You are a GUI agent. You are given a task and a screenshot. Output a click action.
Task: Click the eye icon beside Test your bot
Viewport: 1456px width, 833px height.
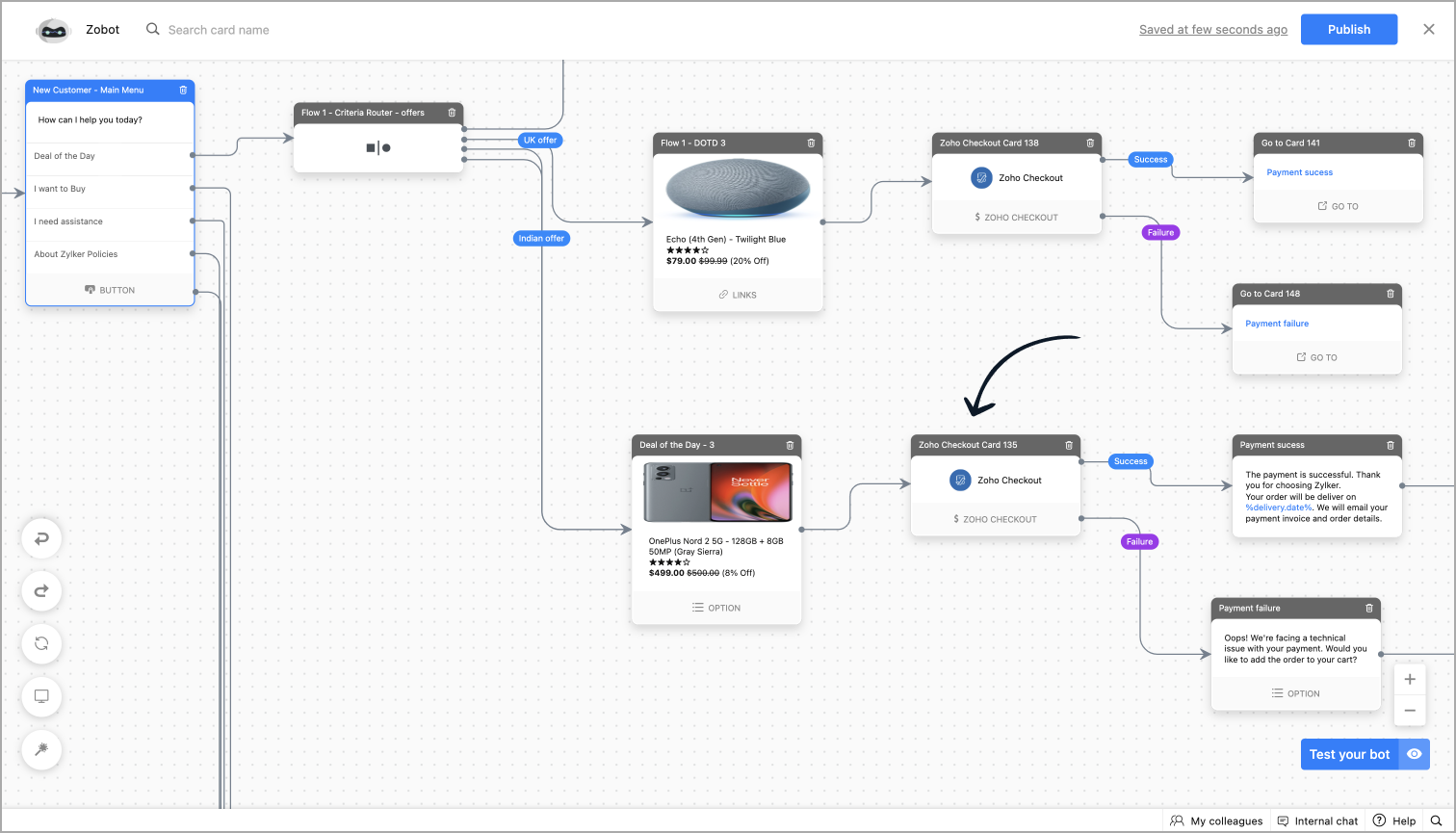(1414, 754)
